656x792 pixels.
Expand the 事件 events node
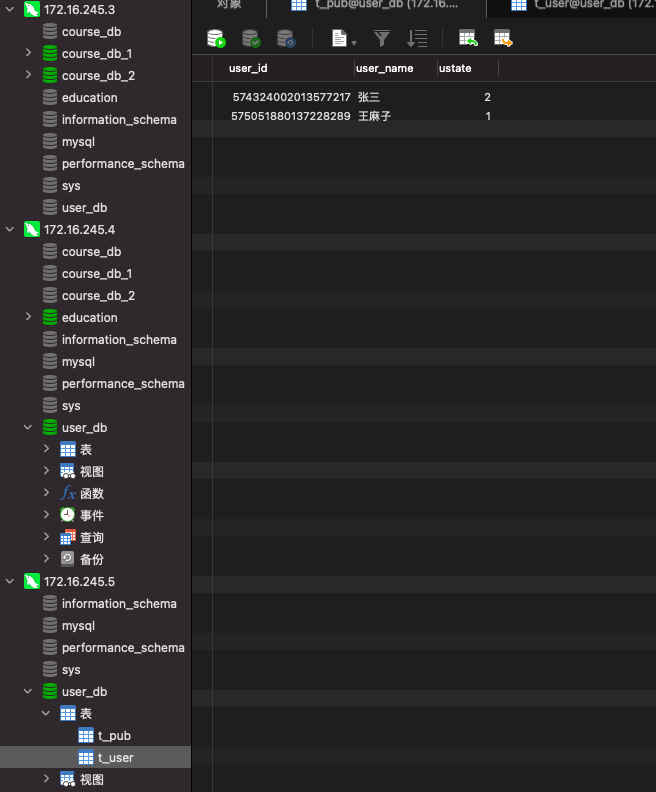(x=46, y=515)
